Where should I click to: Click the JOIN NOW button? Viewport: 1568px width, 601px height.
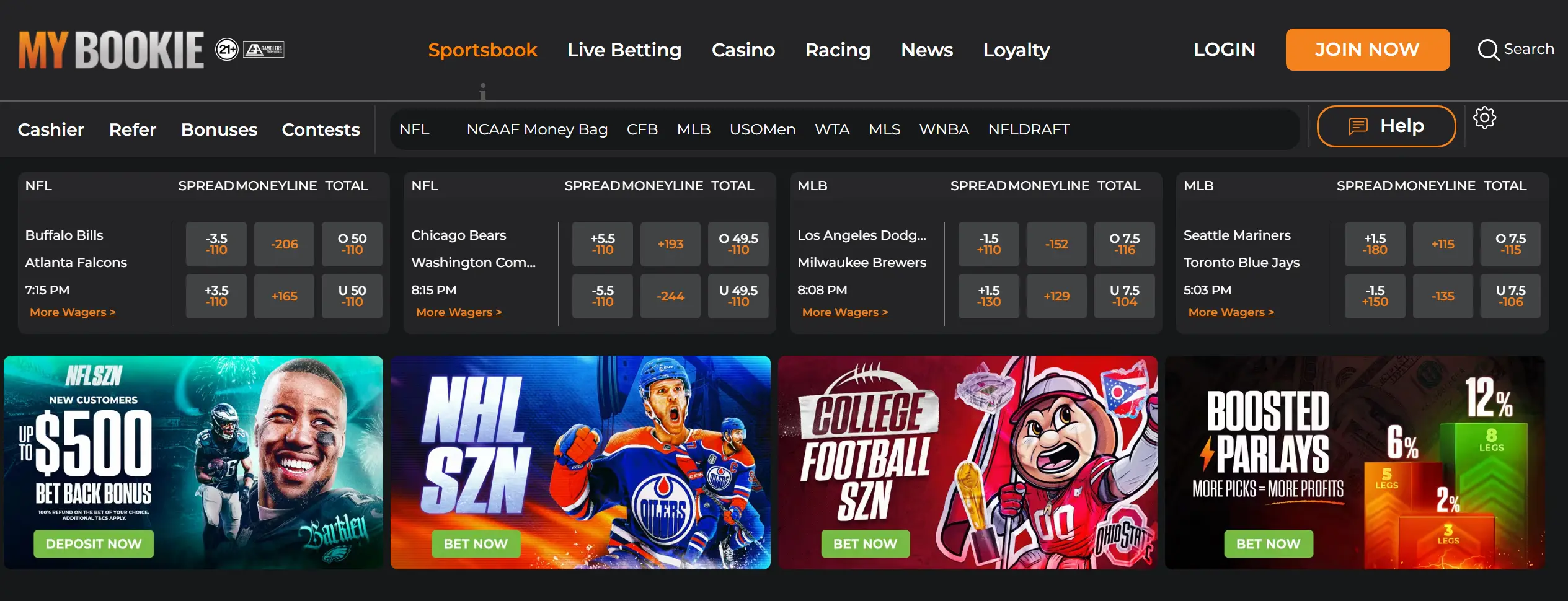tap(1368, 50)
